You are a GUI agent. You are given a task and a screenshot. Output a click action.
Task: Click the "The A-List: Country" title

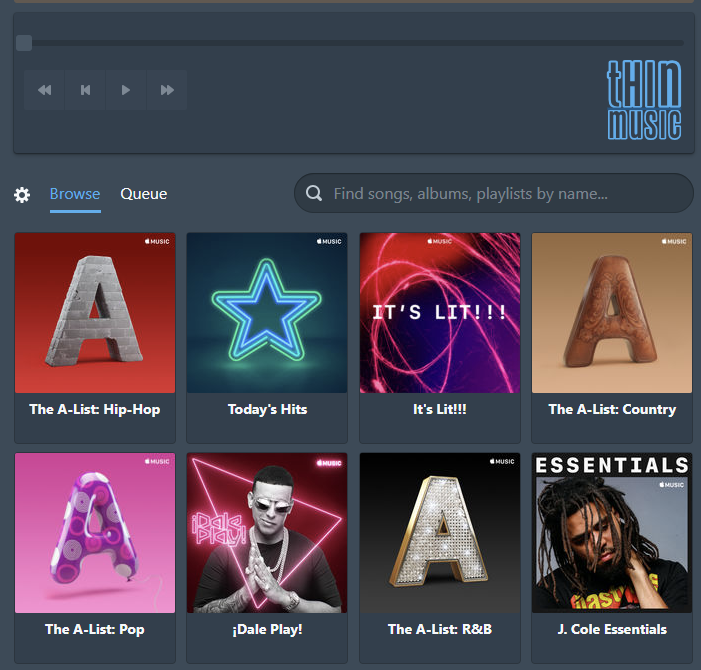pos(612,409)
